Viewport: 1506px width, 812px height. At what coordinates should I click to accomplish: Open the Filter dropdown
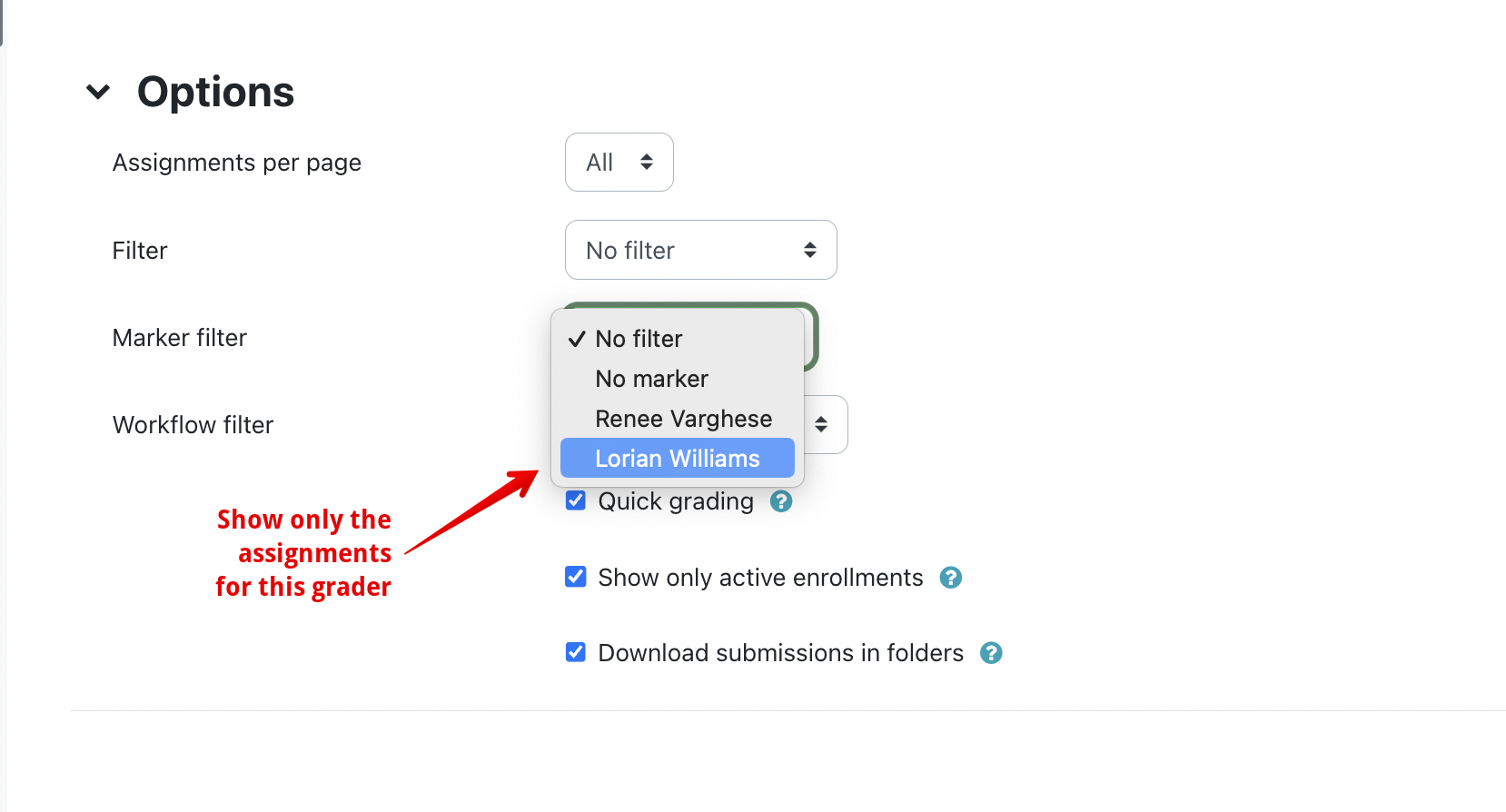(x=700, y=250)
